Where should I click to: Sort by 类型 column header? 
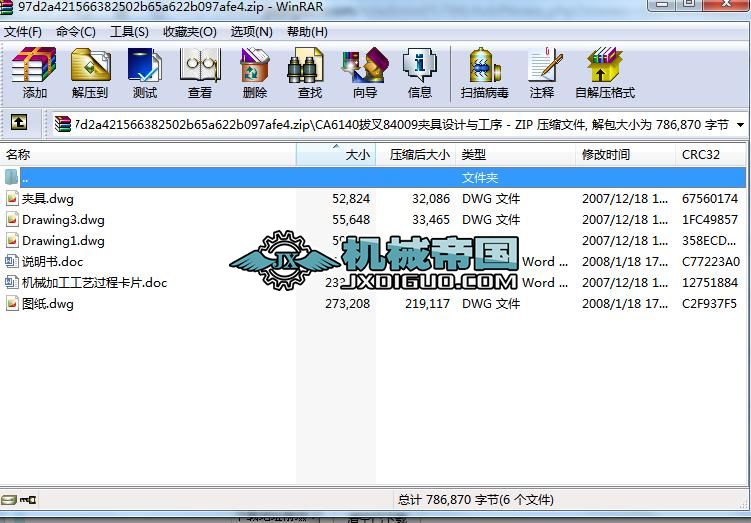point(516,154)
